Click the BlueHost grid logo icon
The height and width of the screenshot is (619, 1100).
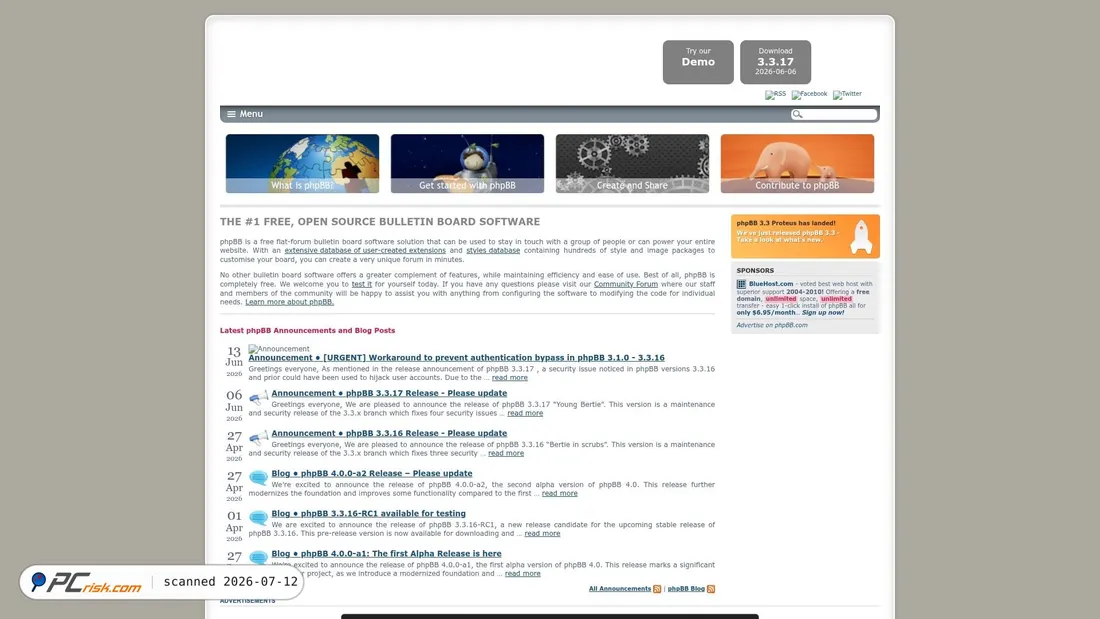741,284
